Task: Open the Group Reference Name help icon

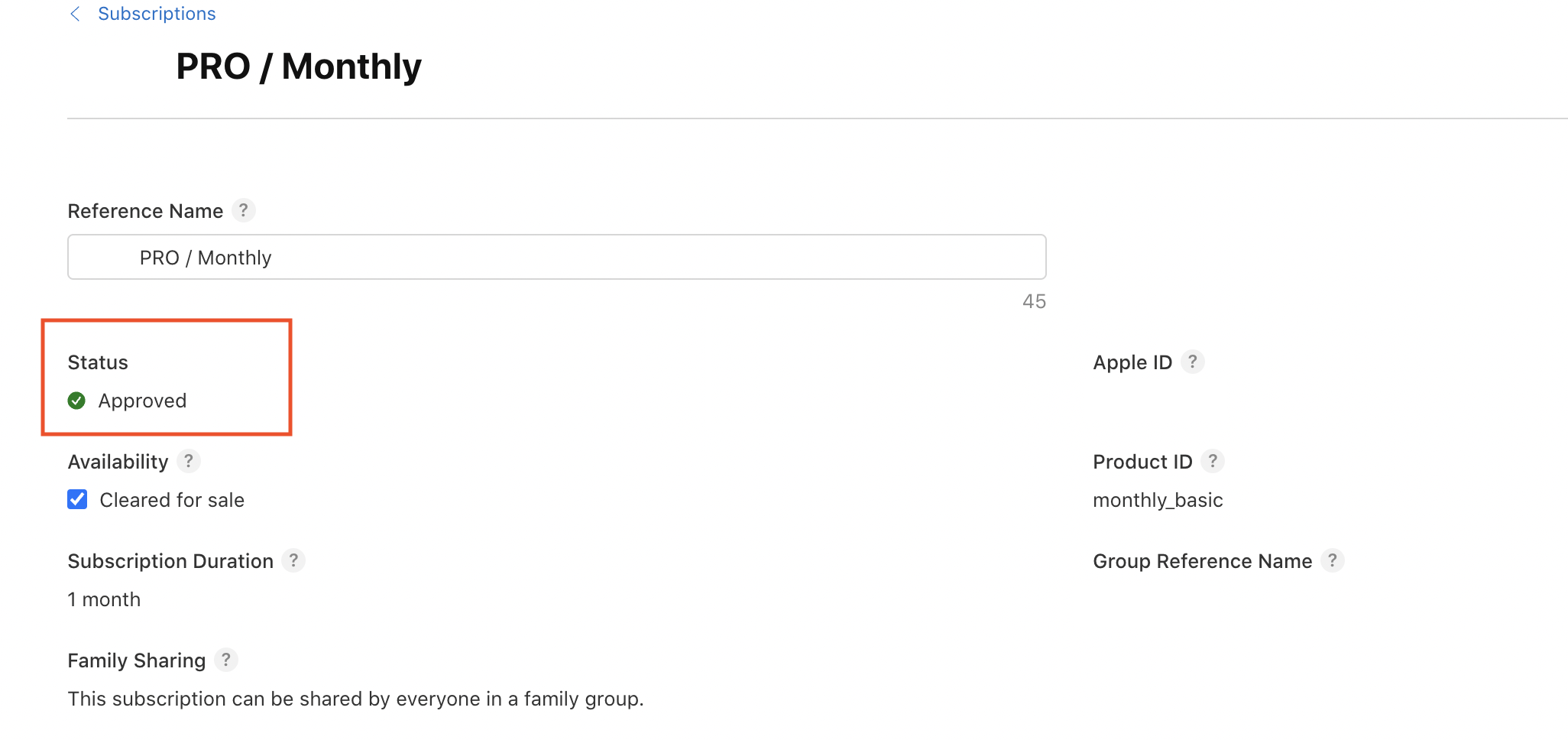Action: coord(1332,560)
